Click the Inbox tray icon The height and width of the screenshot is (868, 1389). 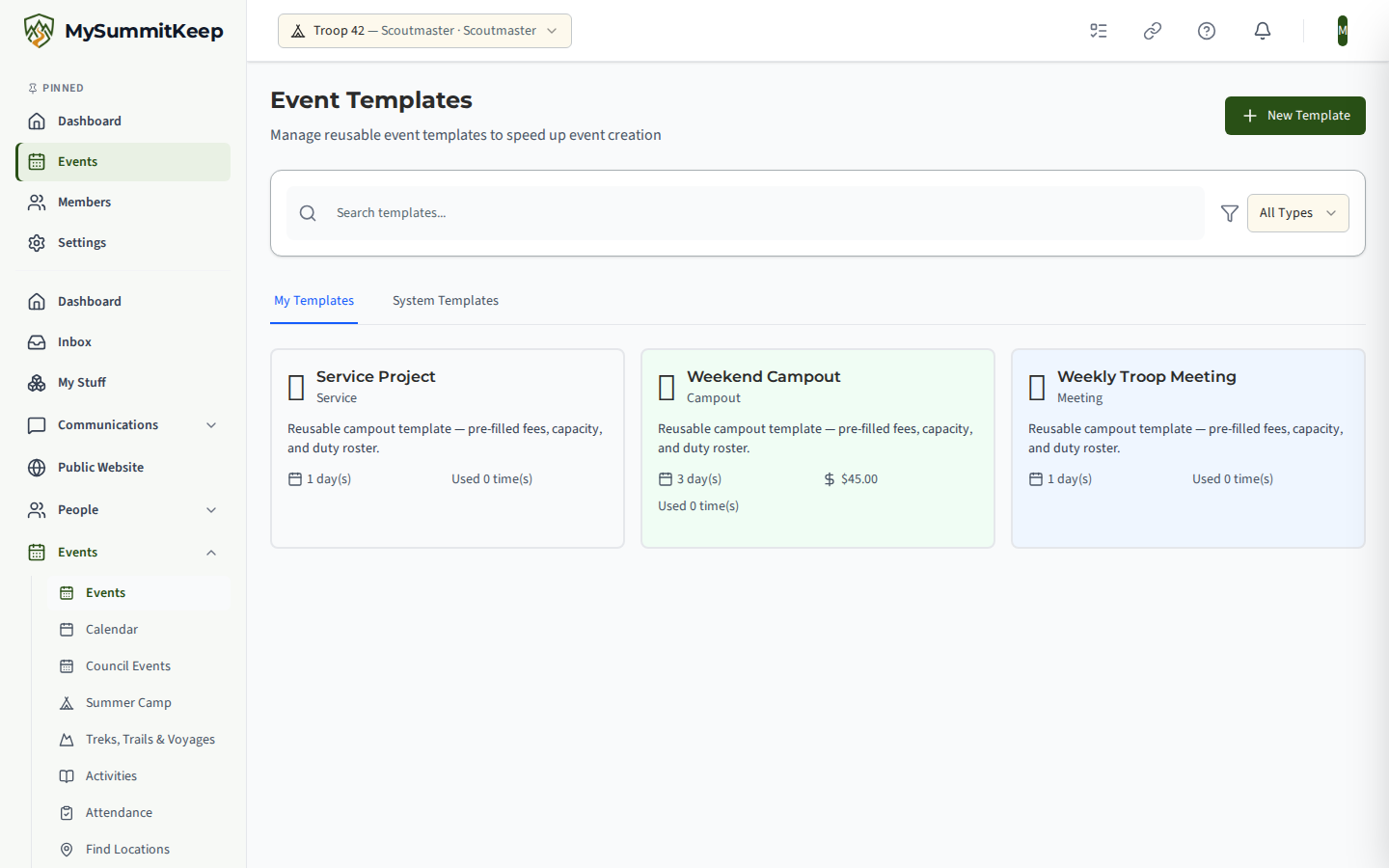(x=37, y=342)
